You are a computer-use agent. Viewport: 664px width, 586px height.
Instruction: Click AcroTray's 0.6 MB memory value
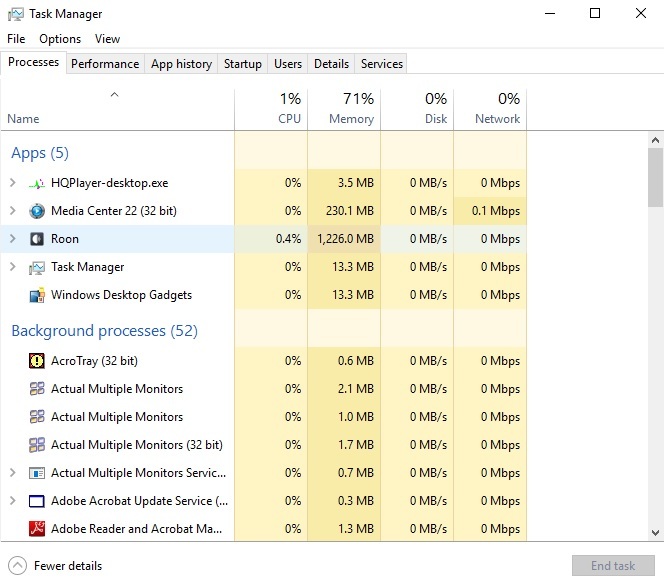(356, 361)
